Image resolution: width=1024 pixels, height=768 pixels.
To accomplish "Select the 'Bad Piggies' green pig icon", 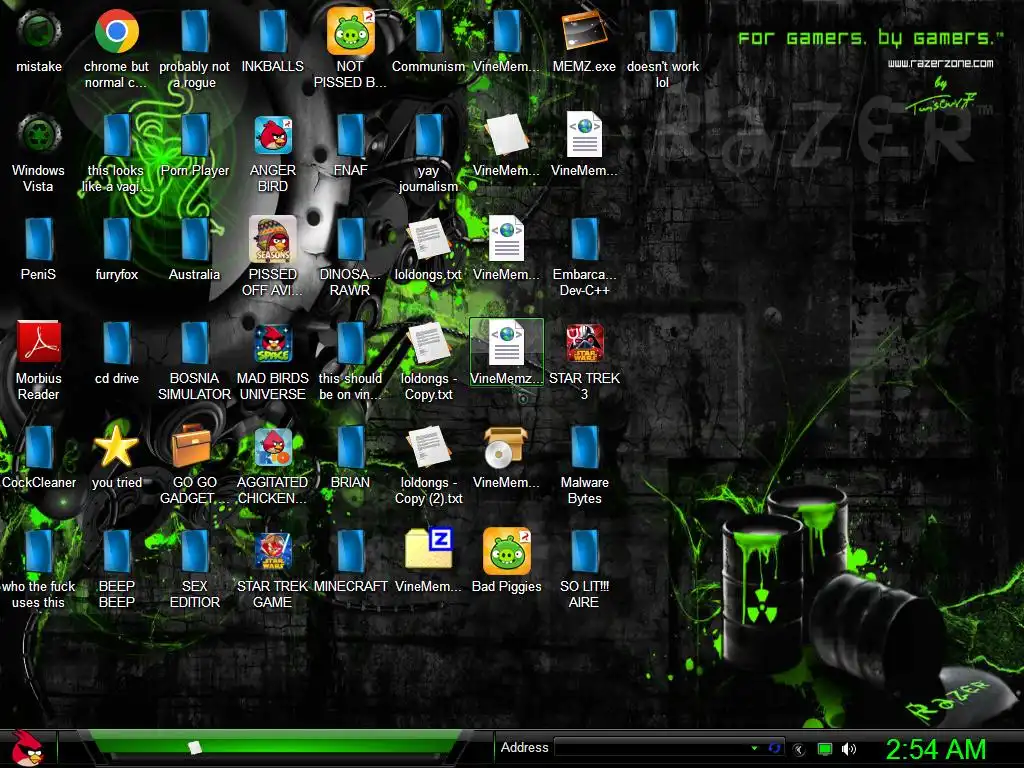I will click(506, 551).
